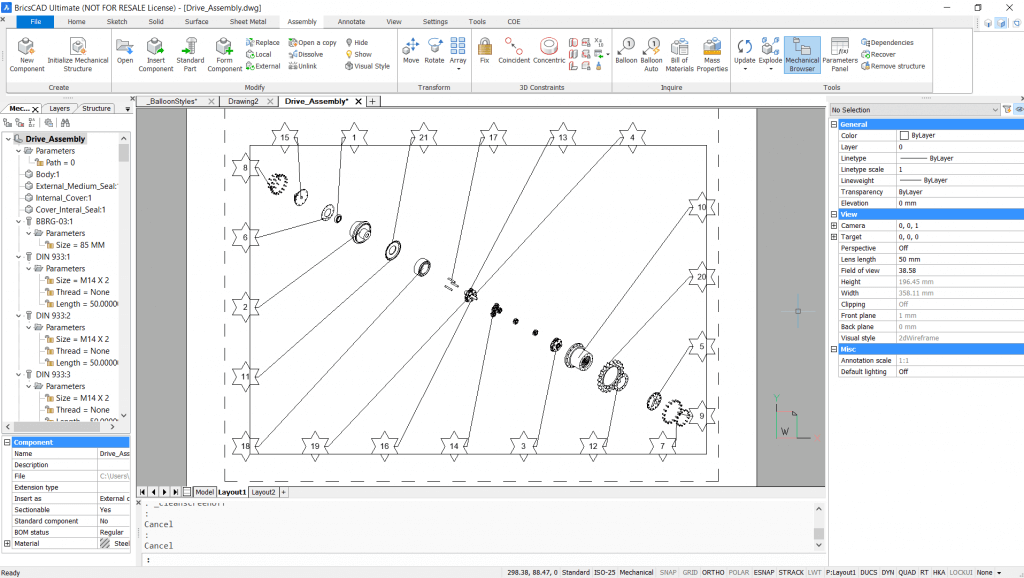
Task: Click the Unlink button
Action: click(302, 66)
